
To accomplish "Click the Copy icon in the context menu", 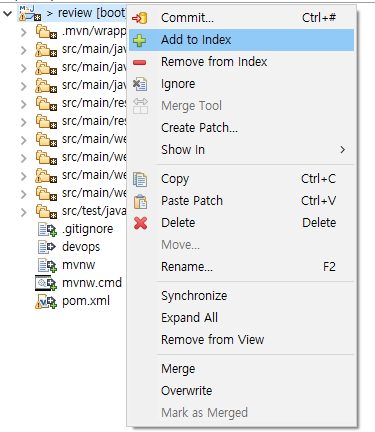I will [140, 179].
